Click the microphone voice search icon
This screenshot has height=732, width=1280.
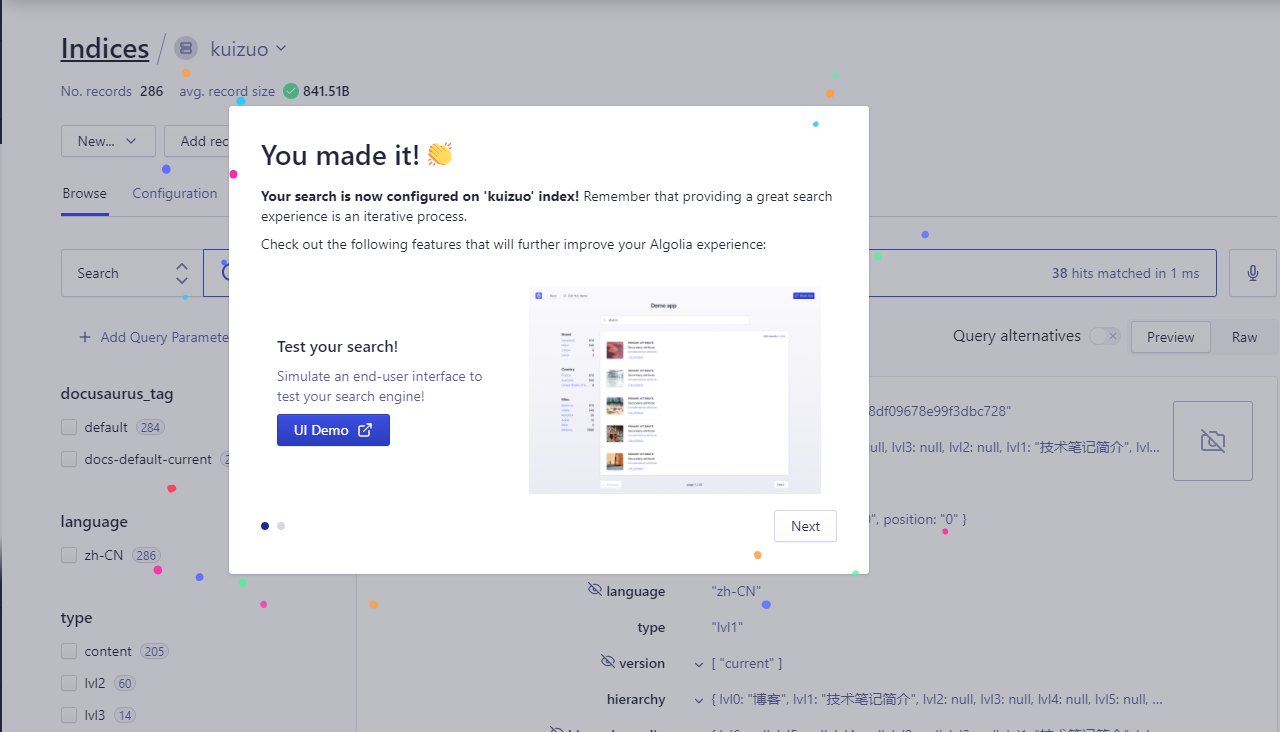[x=1252, y=273]
